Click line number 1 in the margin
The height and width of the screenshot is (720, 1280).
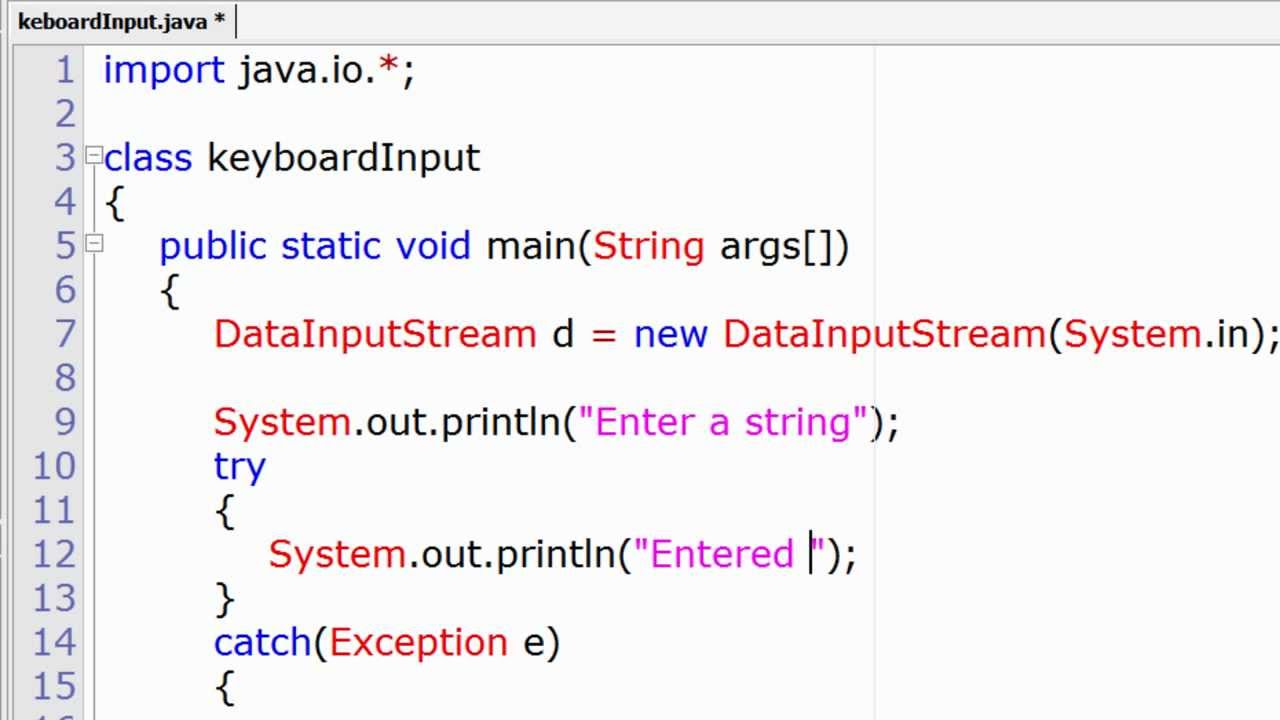tap(64, 70)
